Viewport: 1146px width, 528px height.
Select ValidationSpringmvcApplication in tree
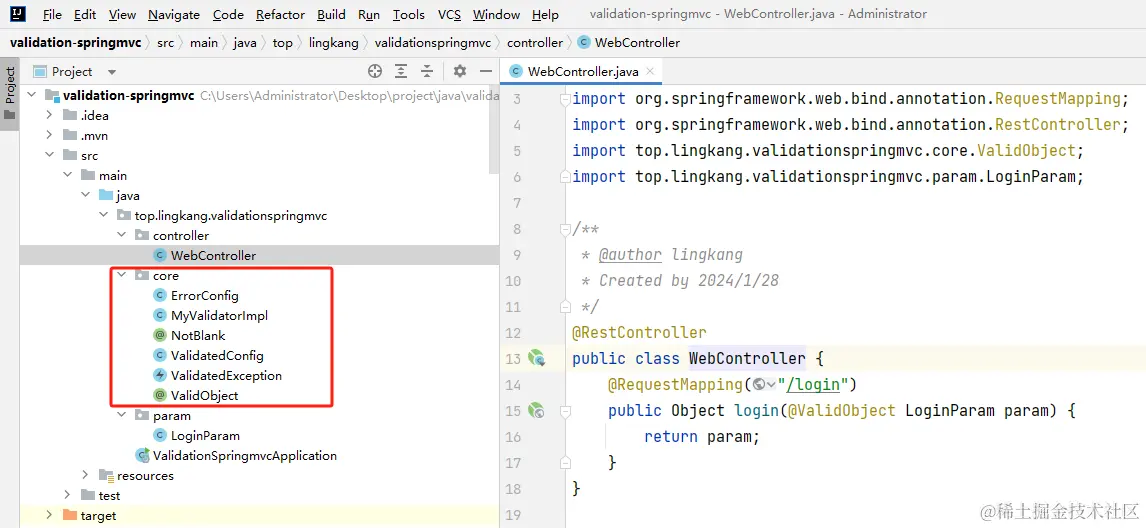[x=245, y=456]
